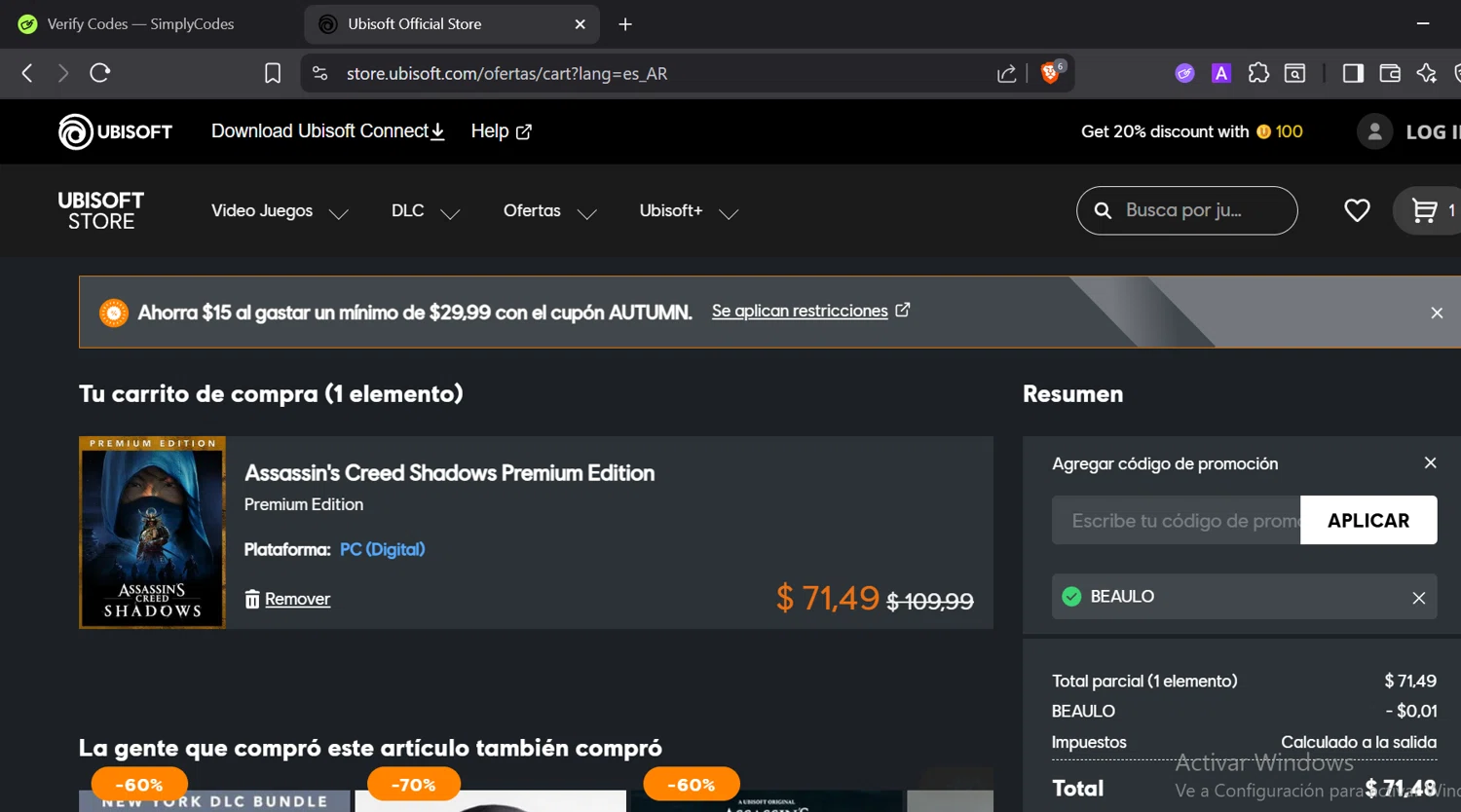Click the LOG IN button
The image size is (1461, 812).
pos(1432,131)
